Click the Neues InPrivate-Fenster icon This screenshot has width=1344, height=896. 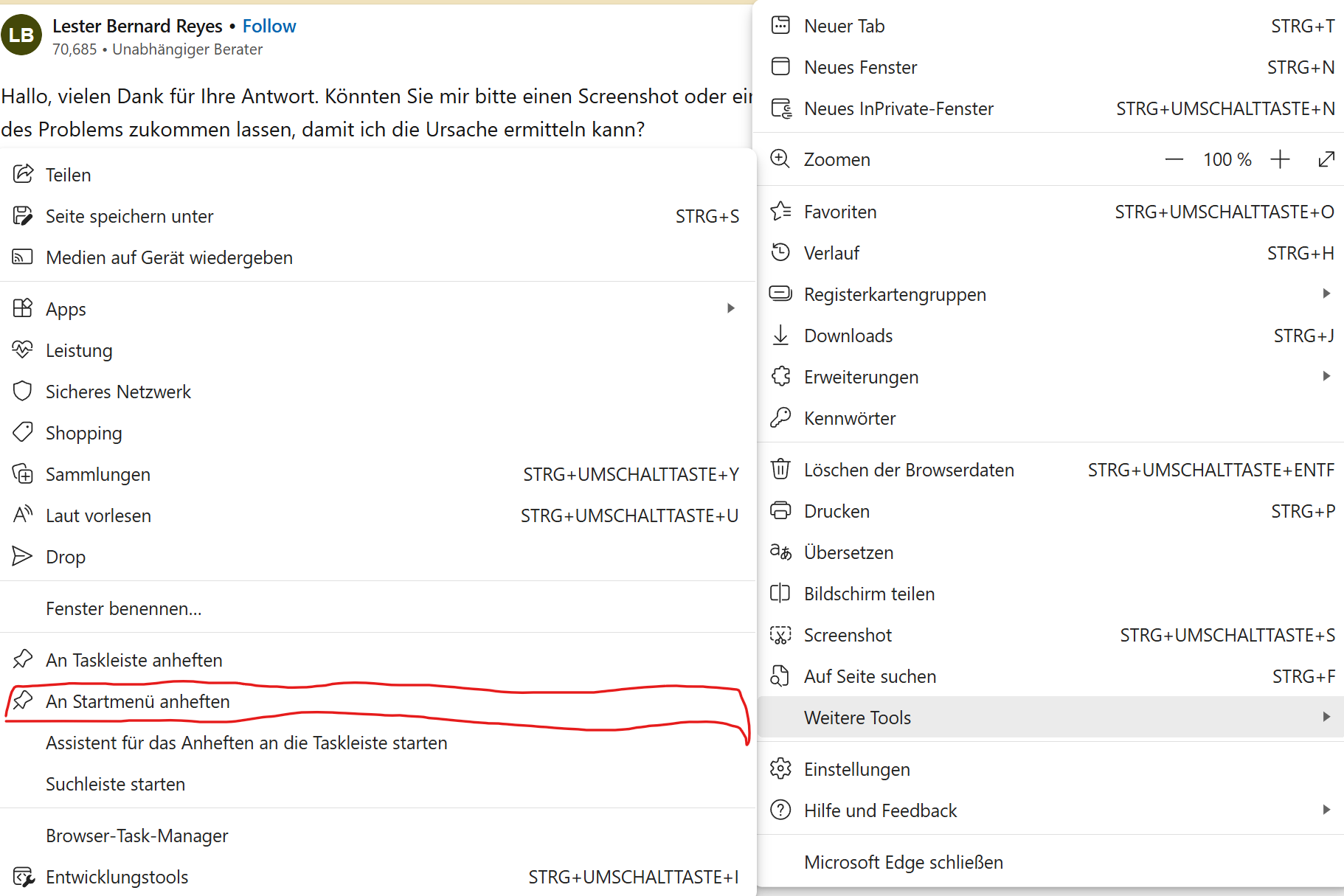point(781,108)
